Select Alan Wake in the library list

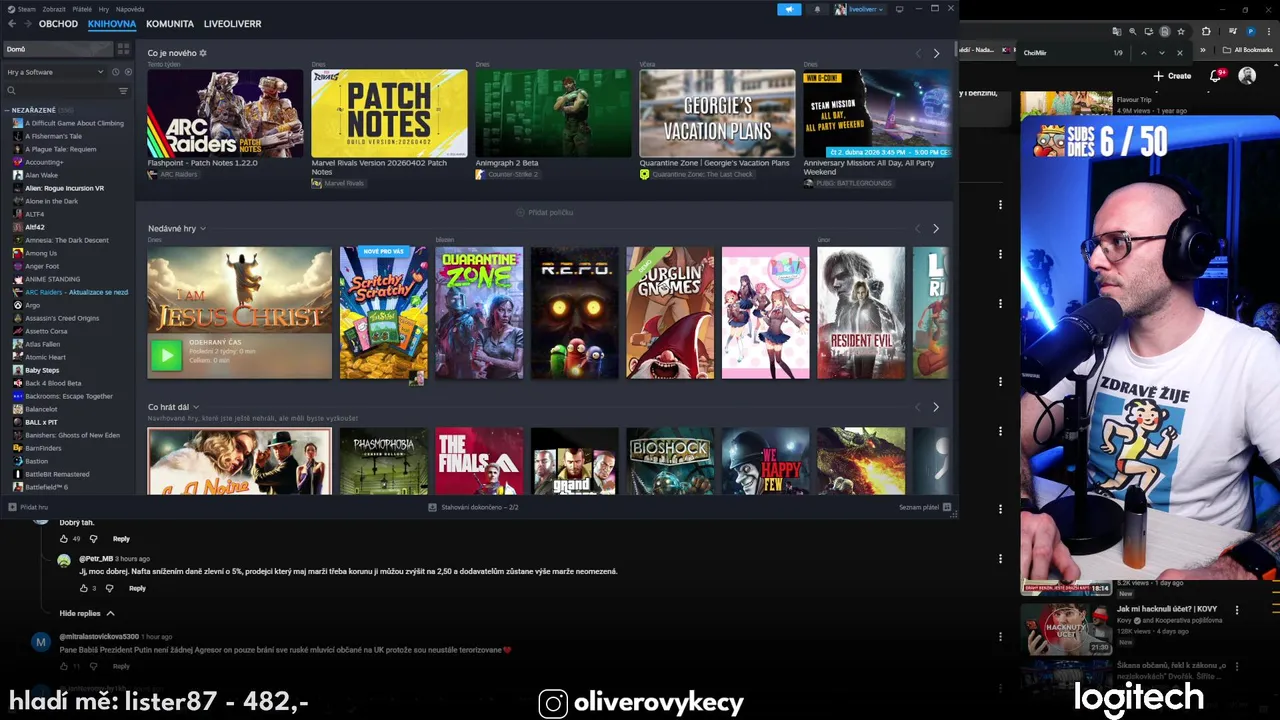click(x=41, y=175)
